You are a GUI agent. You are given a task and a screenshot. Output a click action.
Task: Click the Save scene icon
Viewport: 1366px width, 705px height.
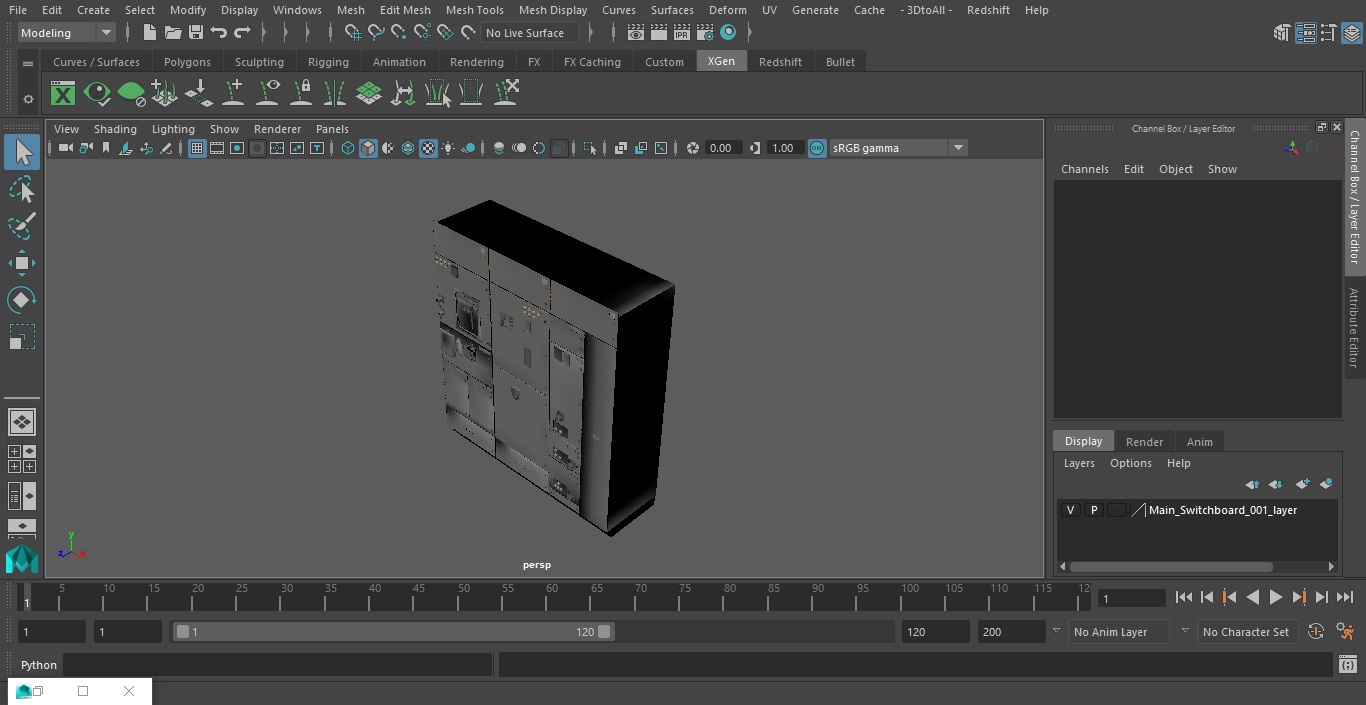196,33
